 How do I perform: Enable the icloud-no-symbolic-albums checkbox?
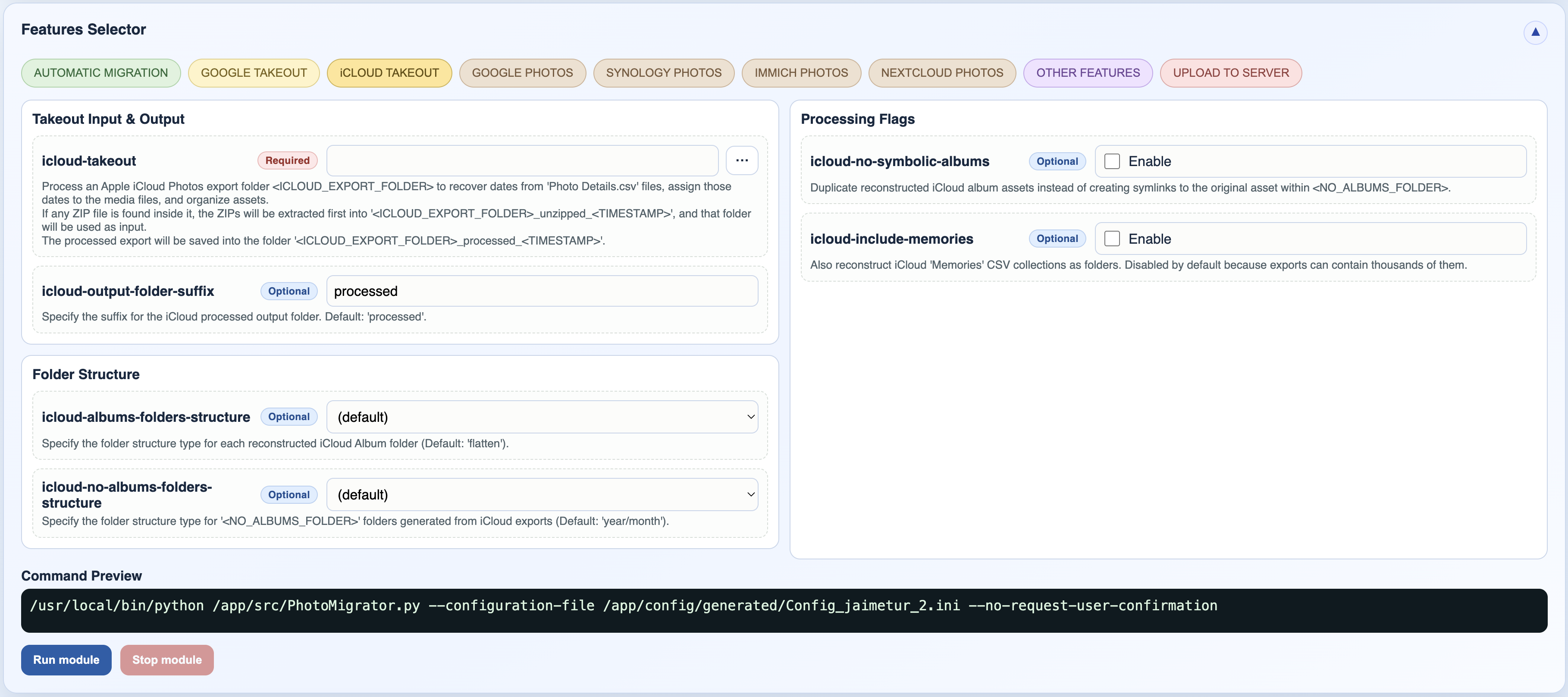point(1112,161)
